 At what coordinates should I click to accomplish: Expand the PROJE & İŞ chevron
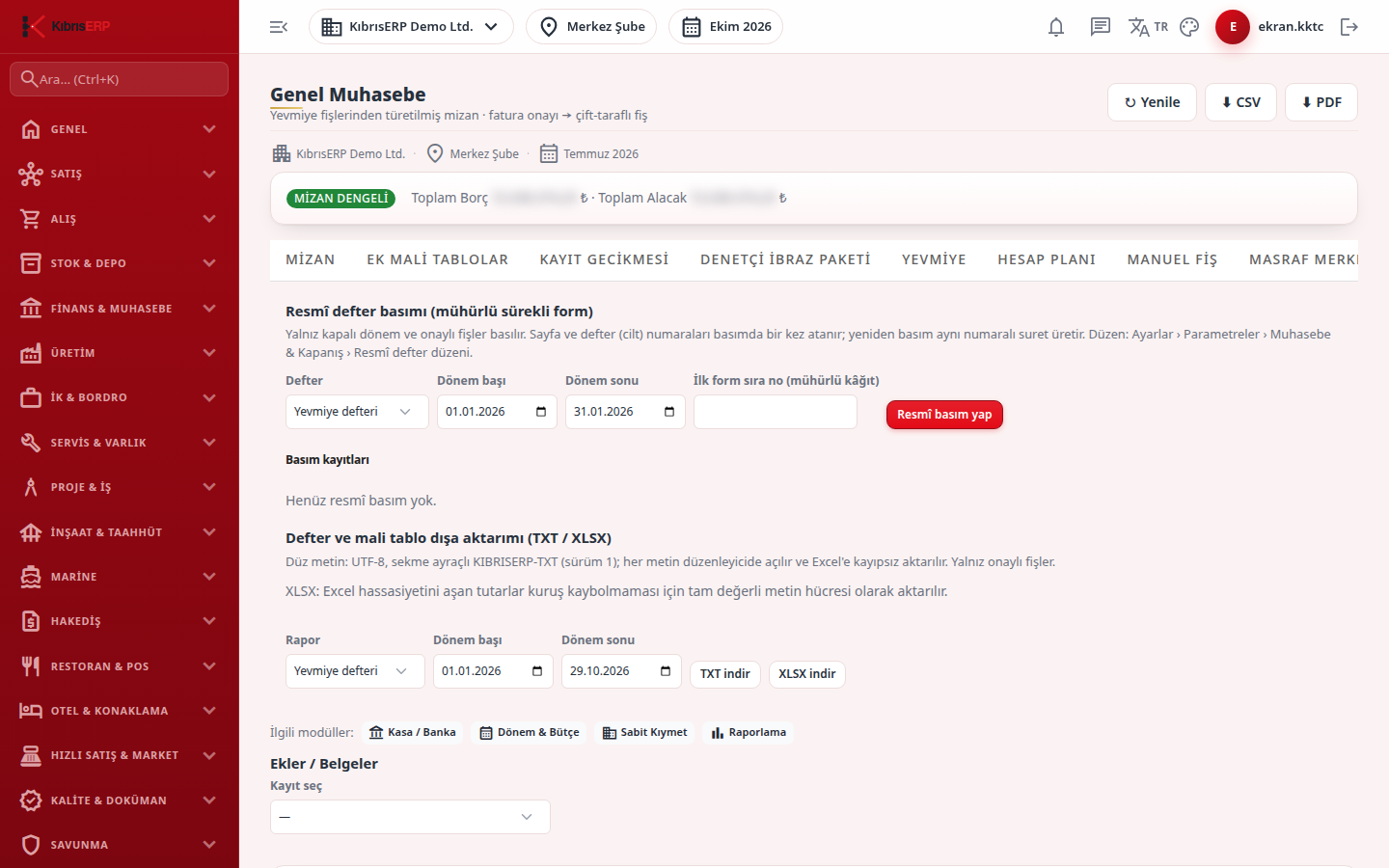tap(209, 487)
